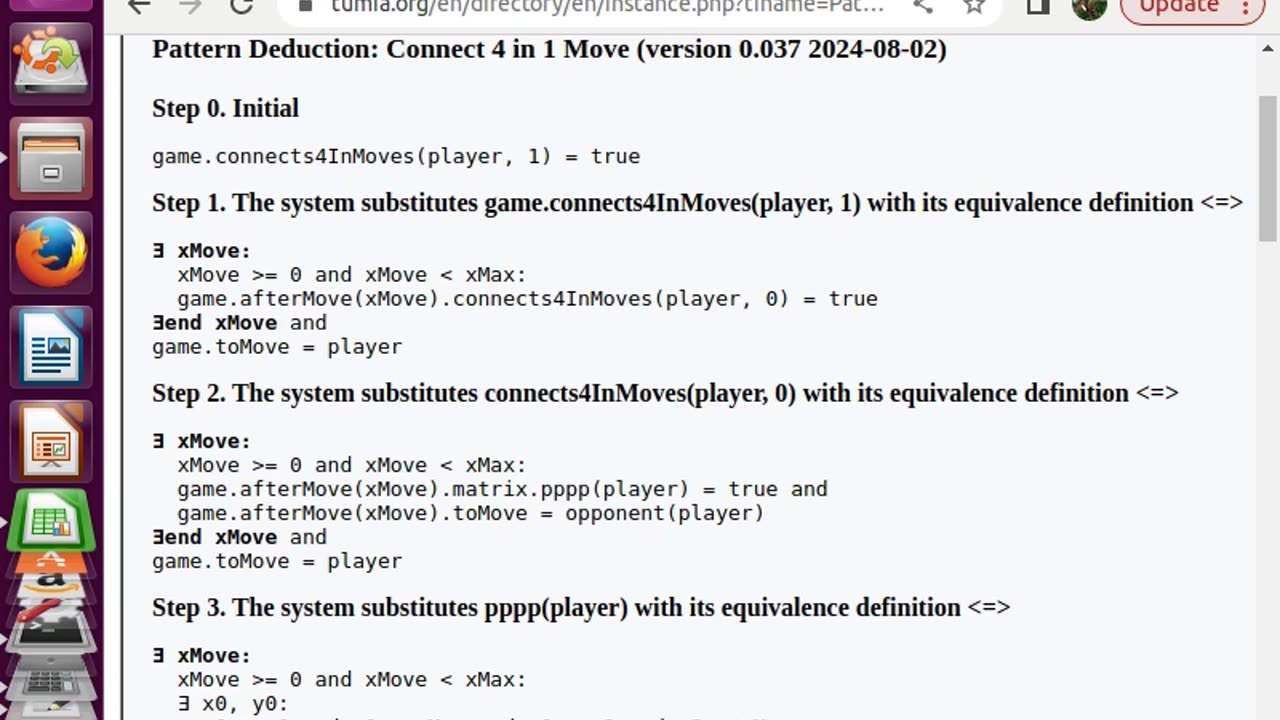Screen dimensions: 1280x720
Task: Click the 'Step 0. Initial' heading
Action: click(225, 108)
